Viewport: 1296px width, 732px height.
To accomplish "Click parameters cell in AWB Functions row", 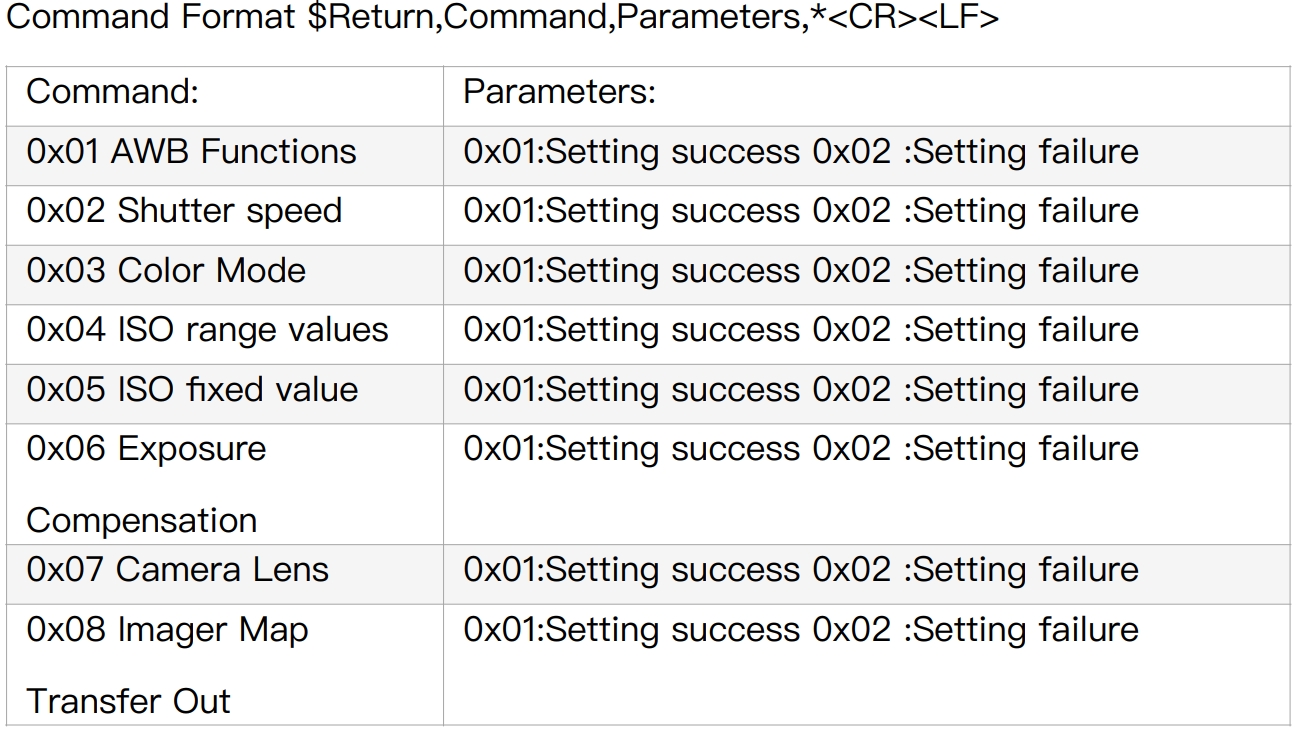I will [800, 152].
